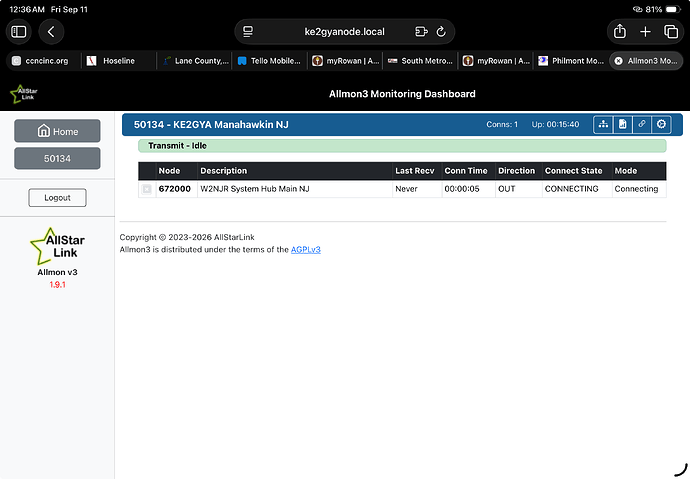Click the Logout button
The height and width of the screenshot is (479, 690).
[57, 197]
